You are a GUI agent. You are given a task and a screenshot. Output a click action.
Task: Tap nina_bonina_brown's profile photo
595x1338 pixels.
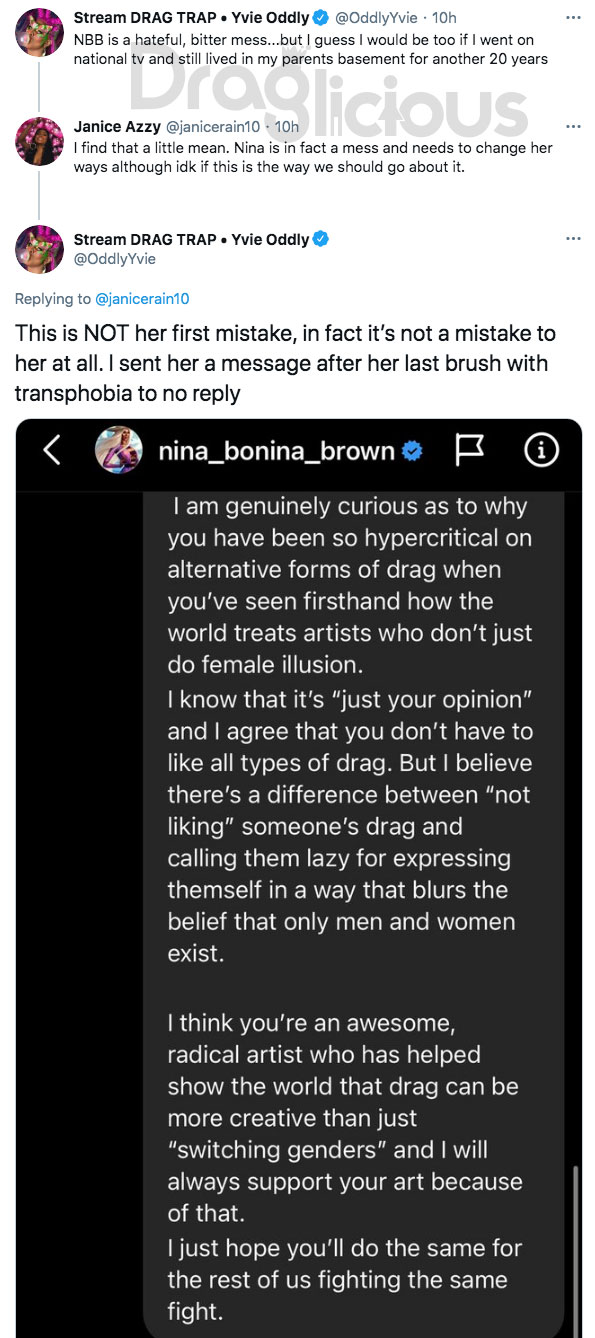118,451
